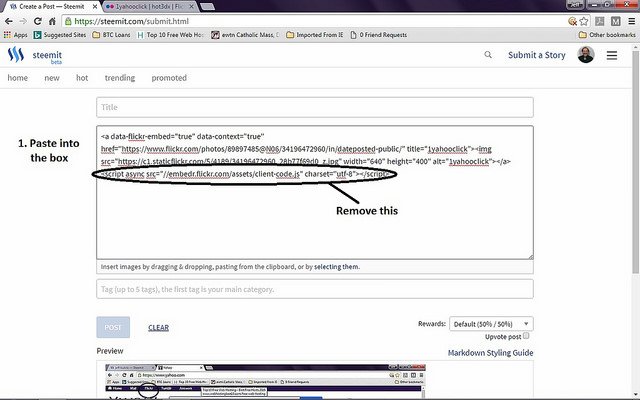Click the page vertical scrollbar
This screenshot has height=400, width=640.
[636, 163]
